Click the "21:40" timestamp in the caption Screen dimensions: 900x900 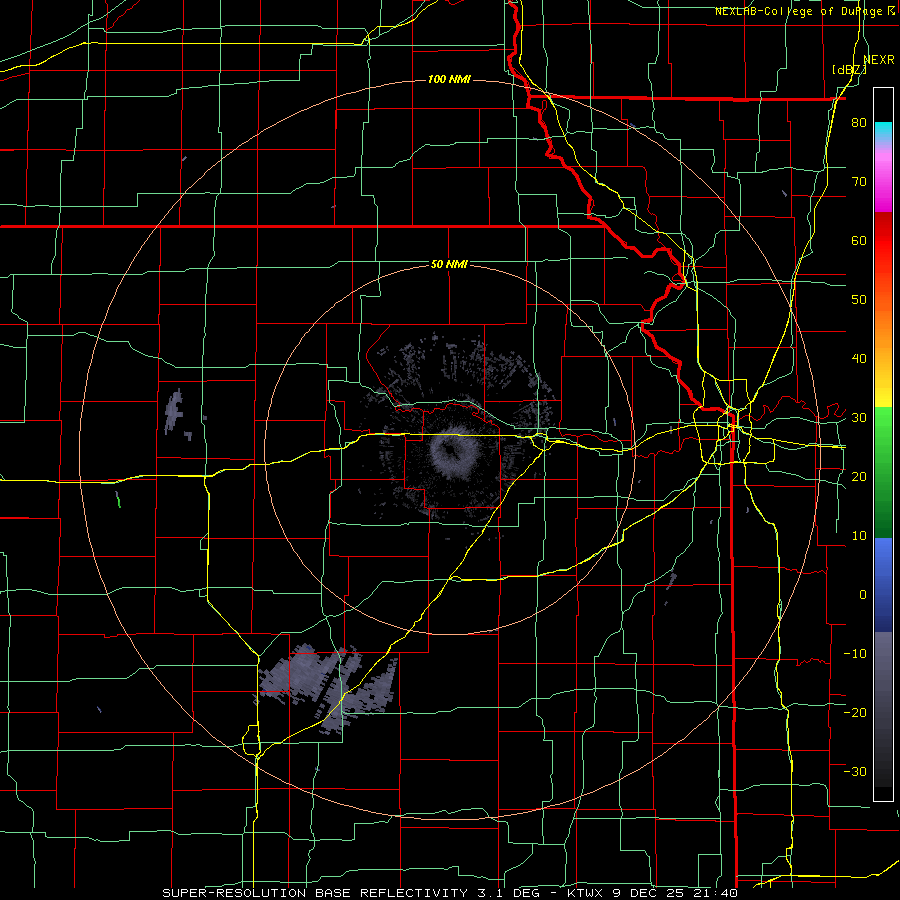(715, 893)
